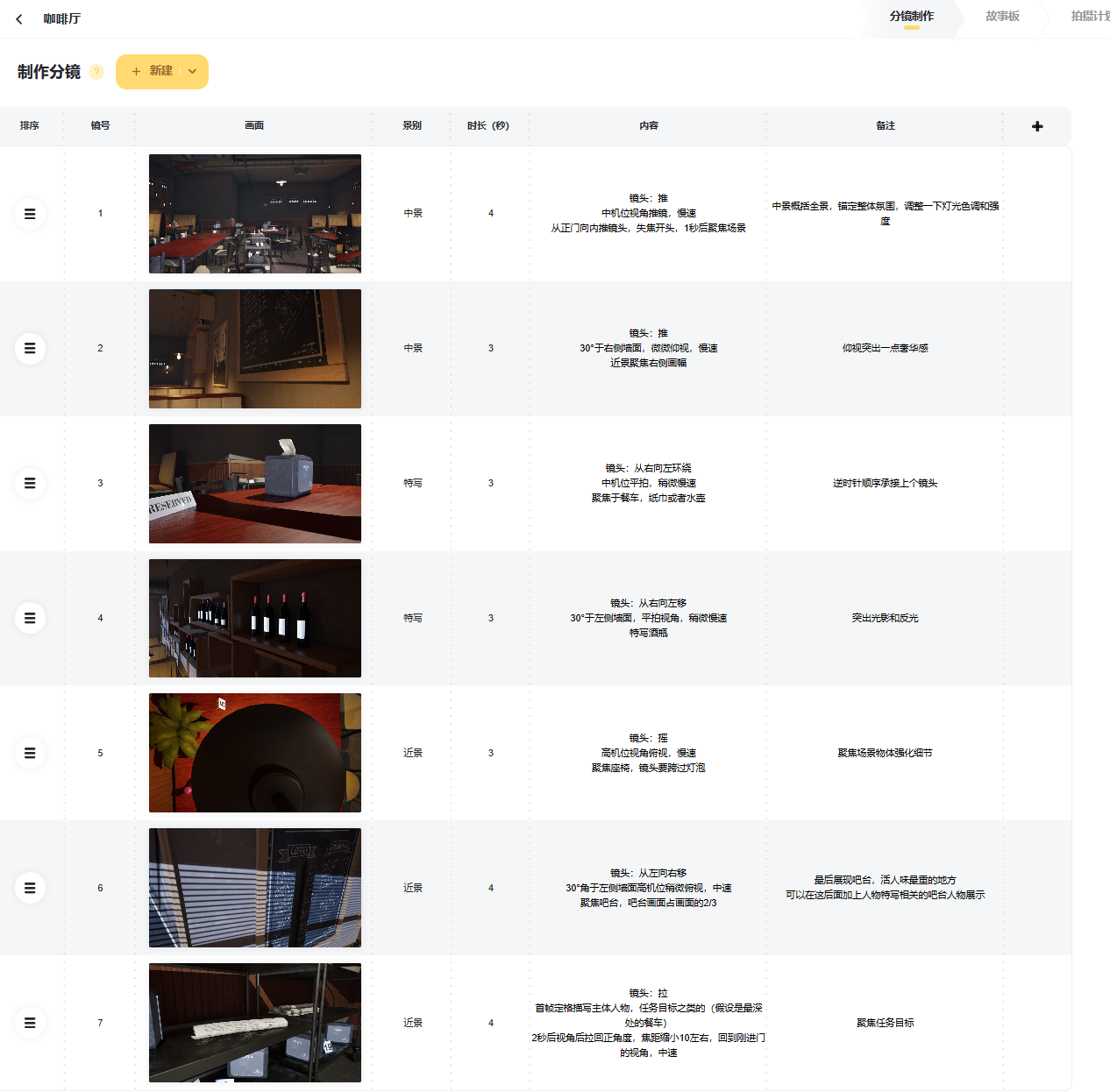Select the 景别 column header
The height and width of the screenshot is (1092, 1110).
click(412, 126)
